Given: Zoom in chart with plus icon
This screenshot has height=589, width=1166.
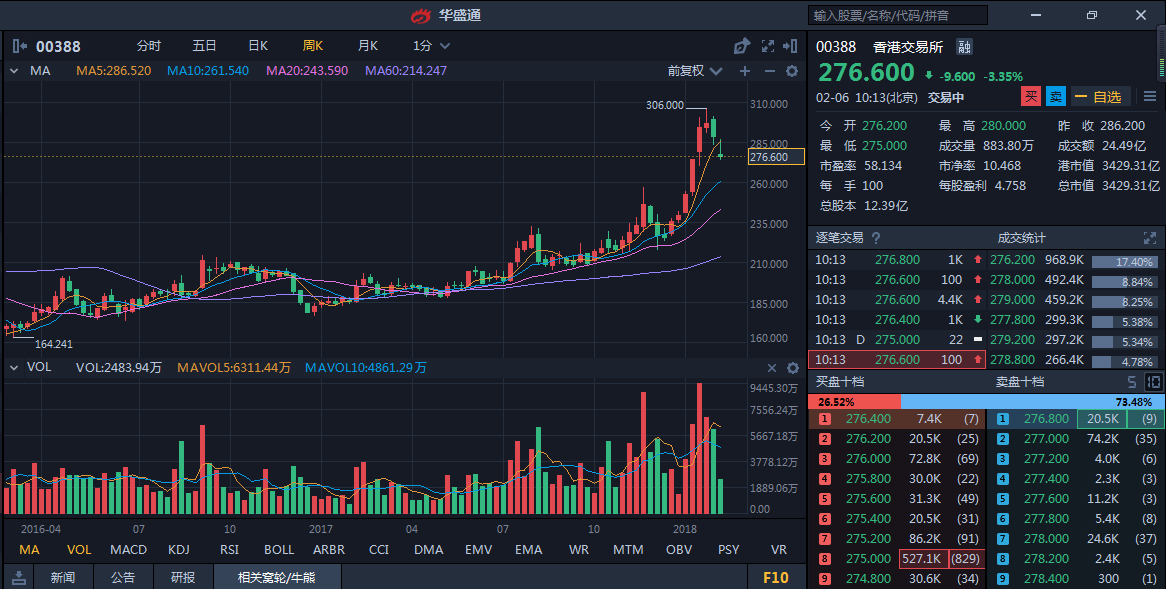Looking at the screenshot, I should pyautogui.click(x=745, y=71).
